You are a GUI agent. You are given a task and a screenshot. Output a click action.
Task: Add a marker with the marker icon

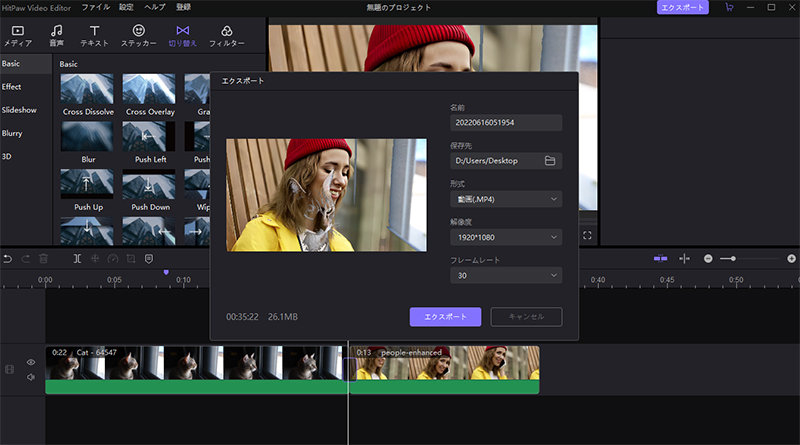(149, 259)
